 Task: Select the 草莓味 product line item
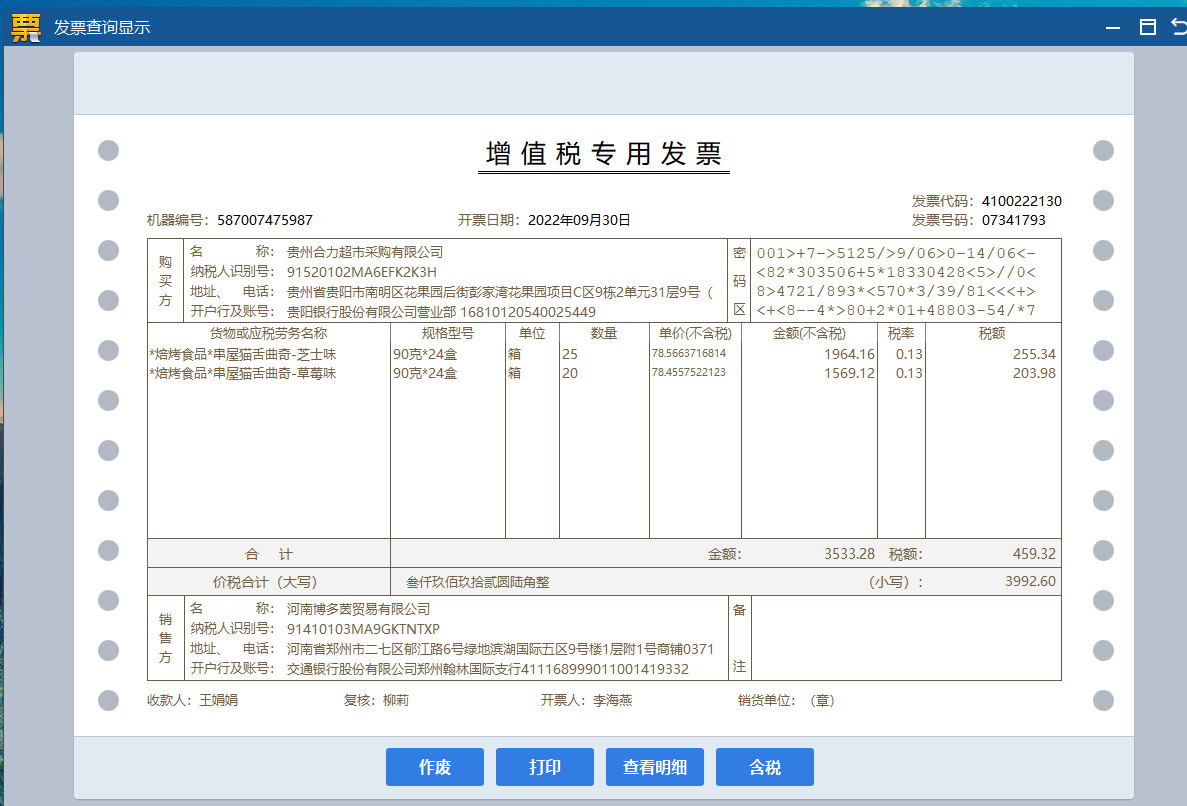point(243,373)
